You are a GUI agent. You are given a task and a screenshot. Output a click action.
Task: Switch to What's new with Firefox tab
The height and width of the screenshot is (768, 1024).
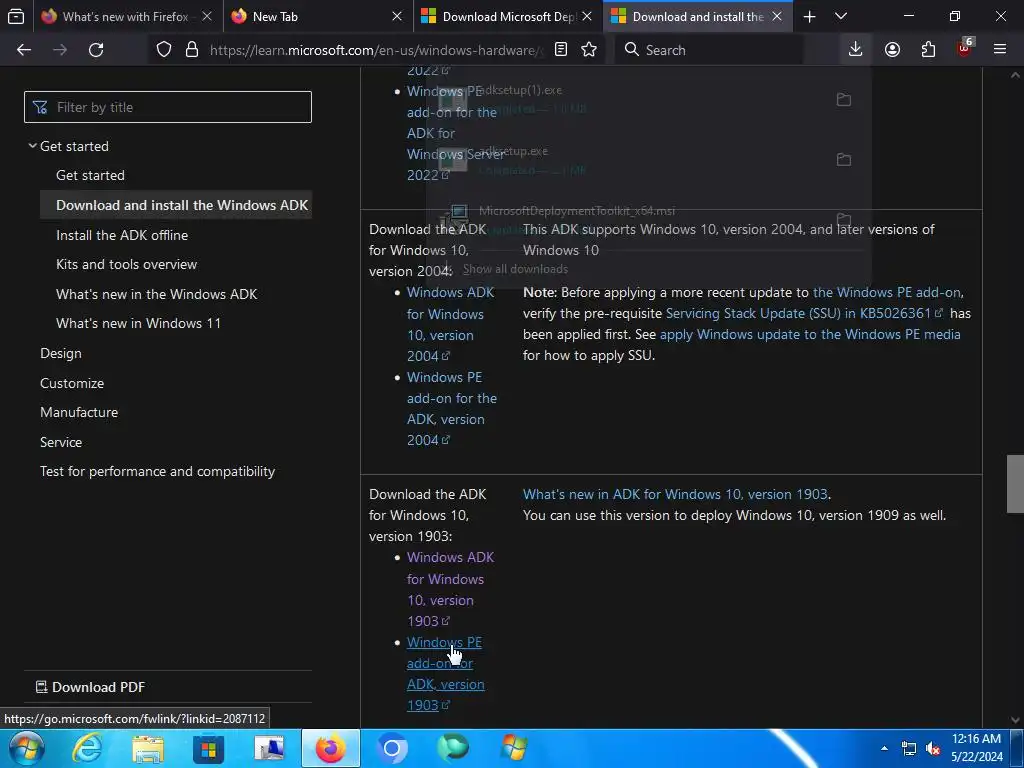tap(125, 16)
